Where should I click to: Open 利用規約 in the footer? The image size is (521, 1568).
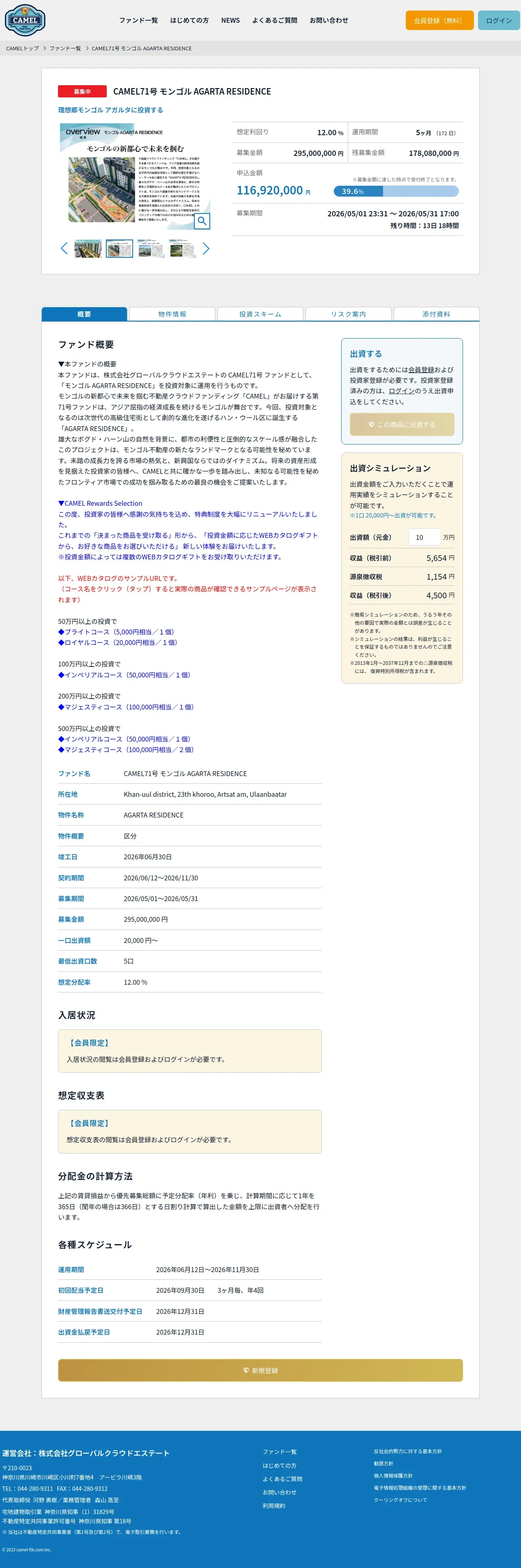(274, 1505)
